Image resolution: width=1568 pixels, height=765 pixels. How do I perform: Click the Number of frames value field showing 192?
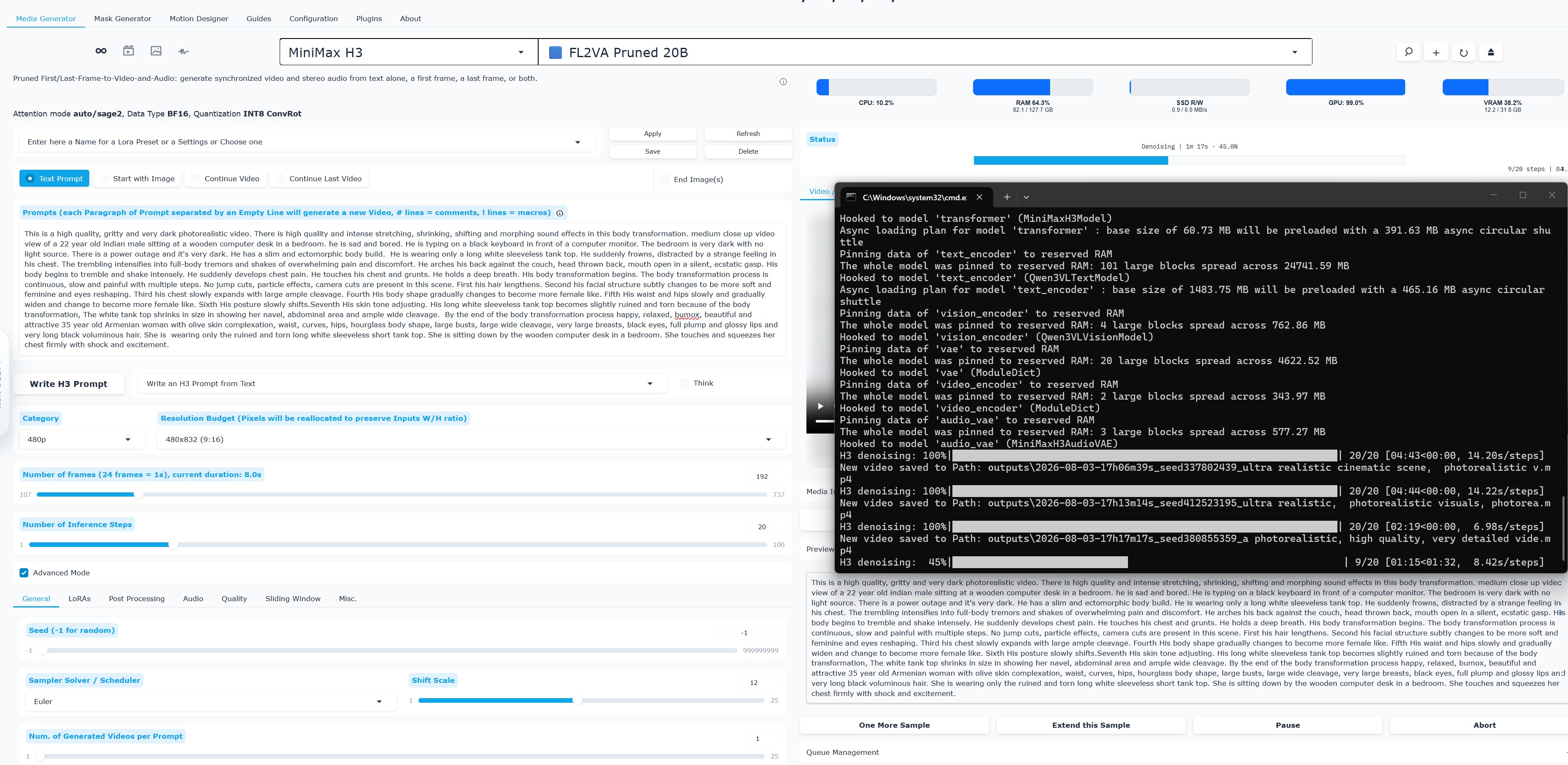(x=762, y=477)
